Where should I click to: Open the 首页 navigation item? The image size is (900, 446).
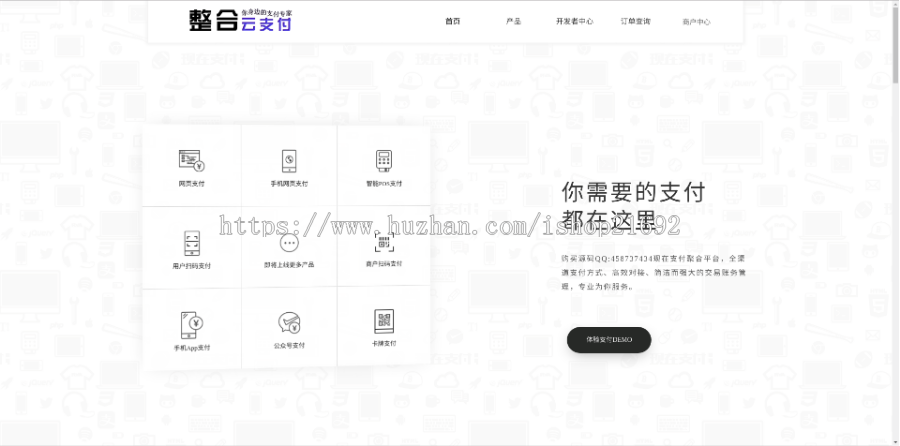tap(452, 21)
